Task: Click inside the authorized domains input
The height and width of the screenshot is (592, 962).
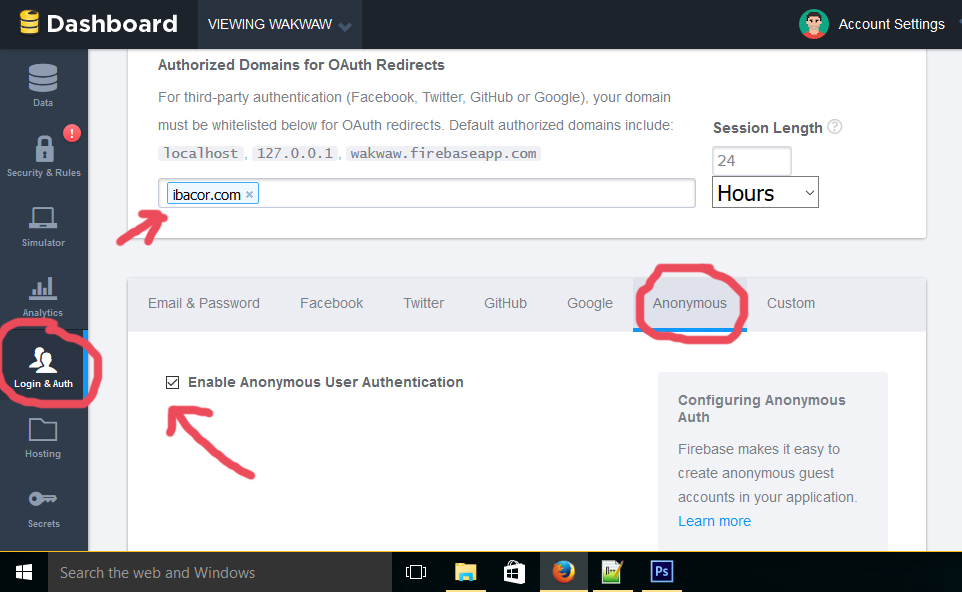Action: [x=427, y=193]
